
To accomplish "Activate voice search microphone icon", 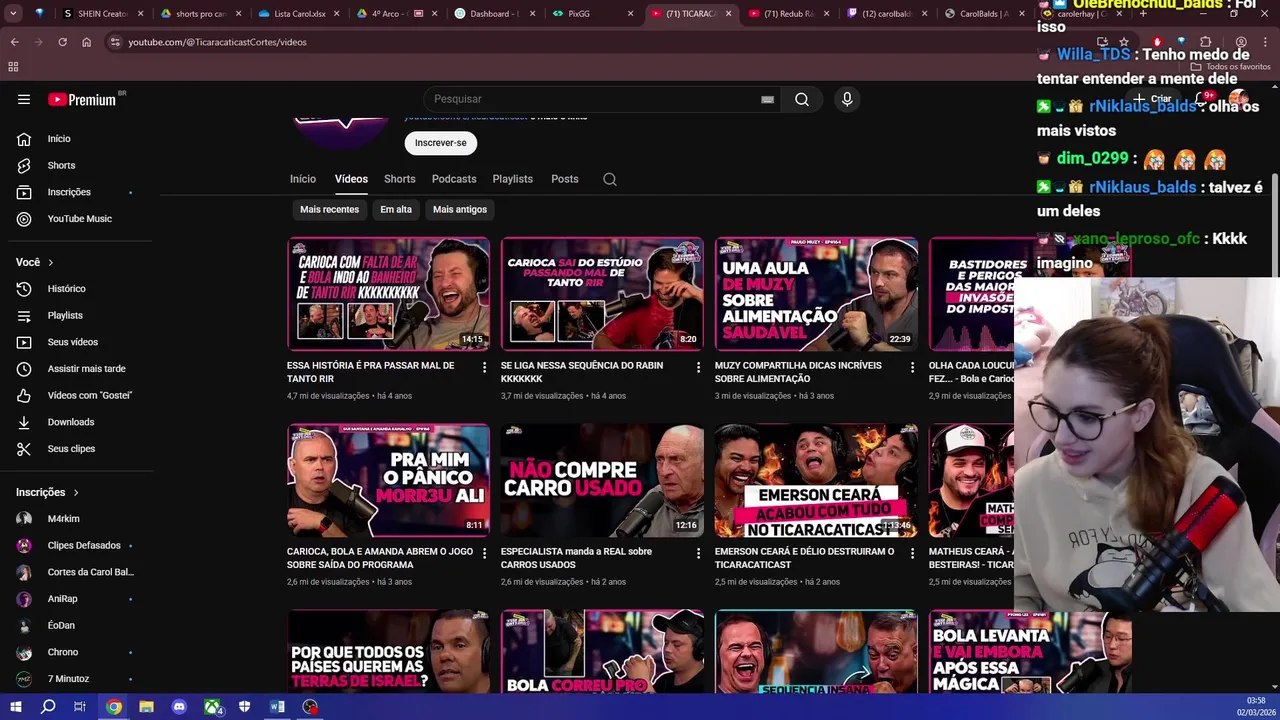I will [847, 99].
